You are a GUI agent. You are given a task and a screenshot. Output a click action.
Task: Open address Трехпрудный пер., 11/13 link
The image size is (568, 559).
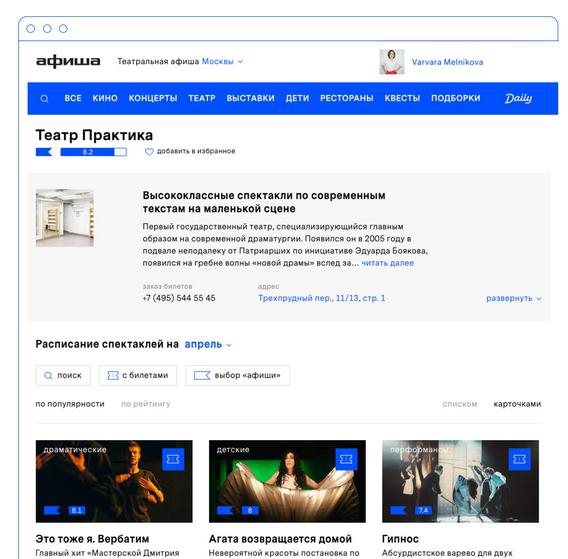pyautogui.click(x=321, y=298)
